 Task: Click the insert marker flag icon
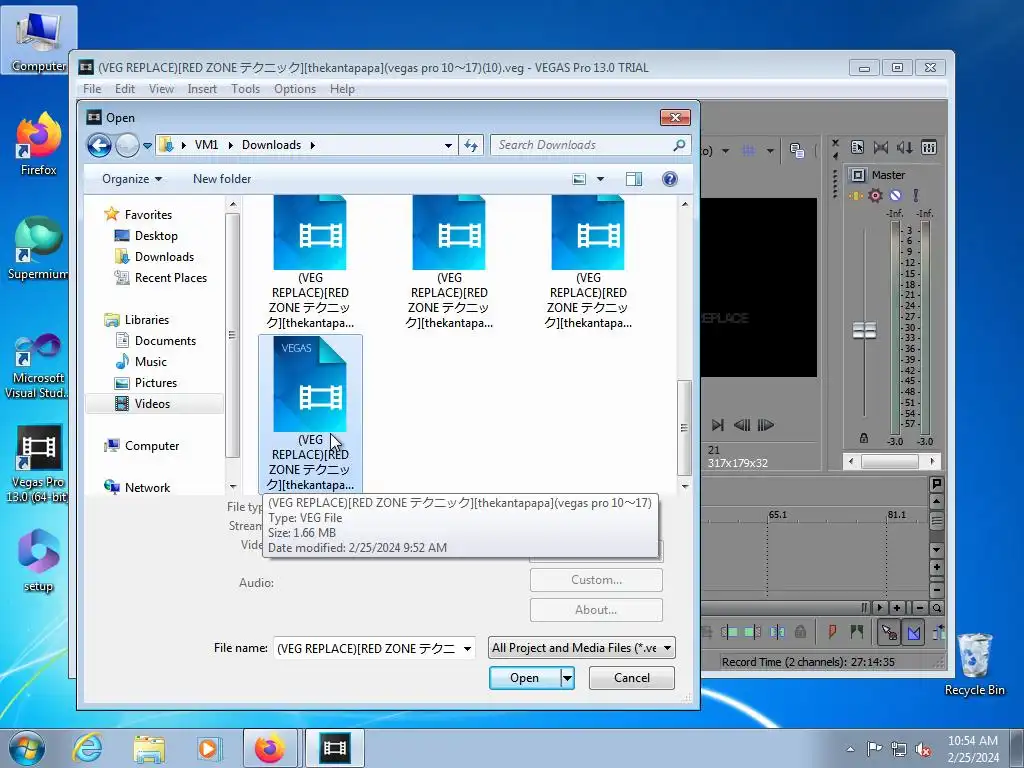pyautogui.click(x=832, y=632)
